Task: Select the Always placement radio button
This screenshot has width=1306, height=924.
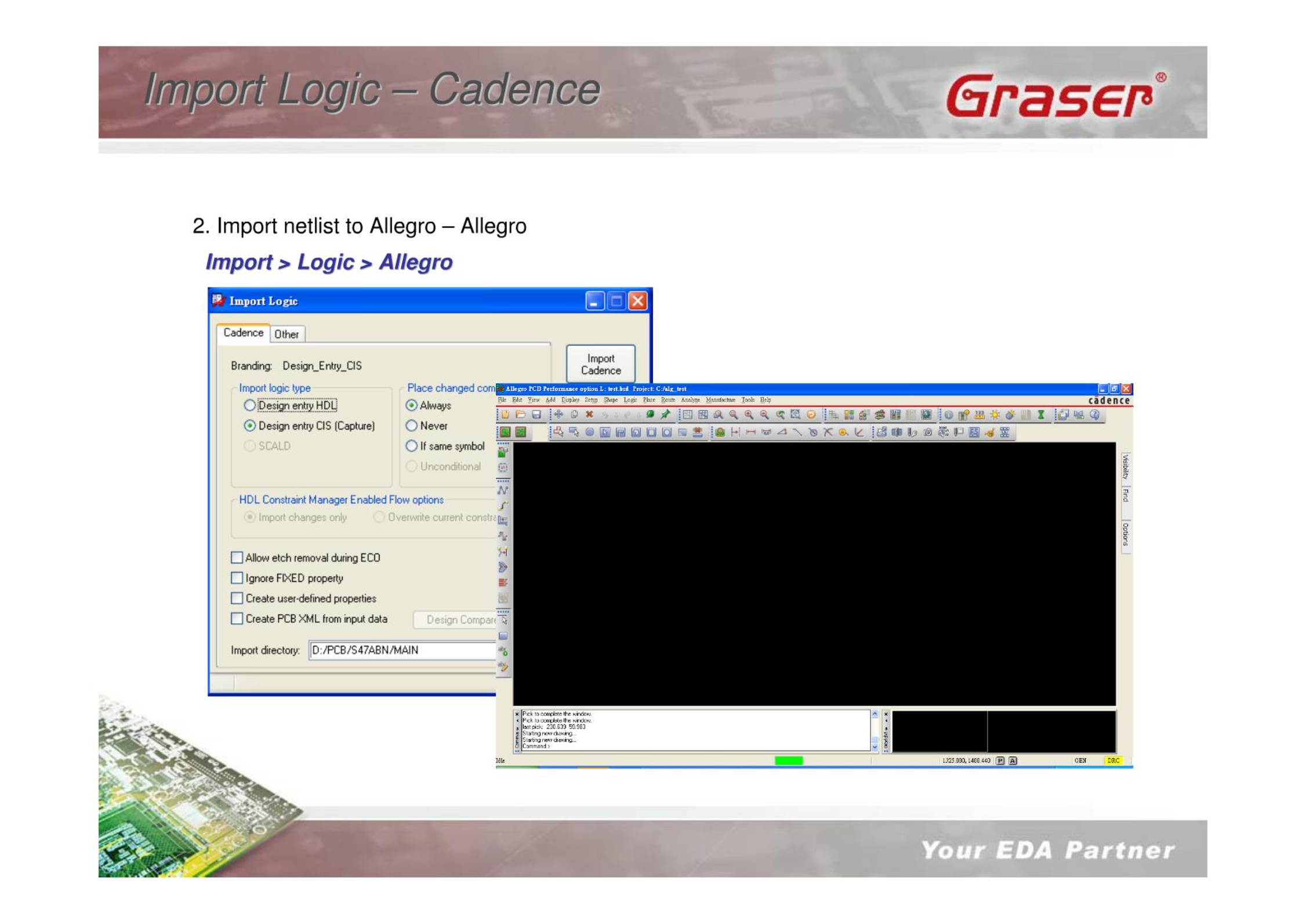Action: click(x=411, y=405)
